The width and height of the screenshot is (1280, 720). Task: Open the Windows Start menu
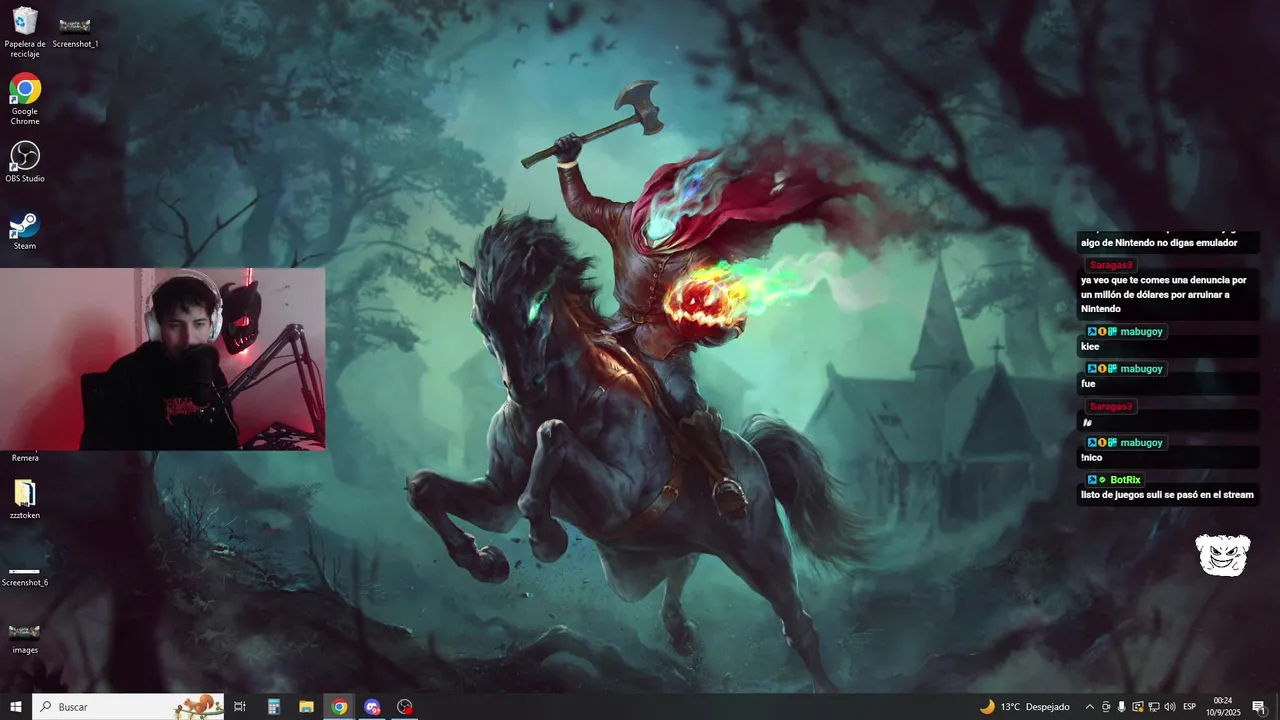click(x=16, y=707)
